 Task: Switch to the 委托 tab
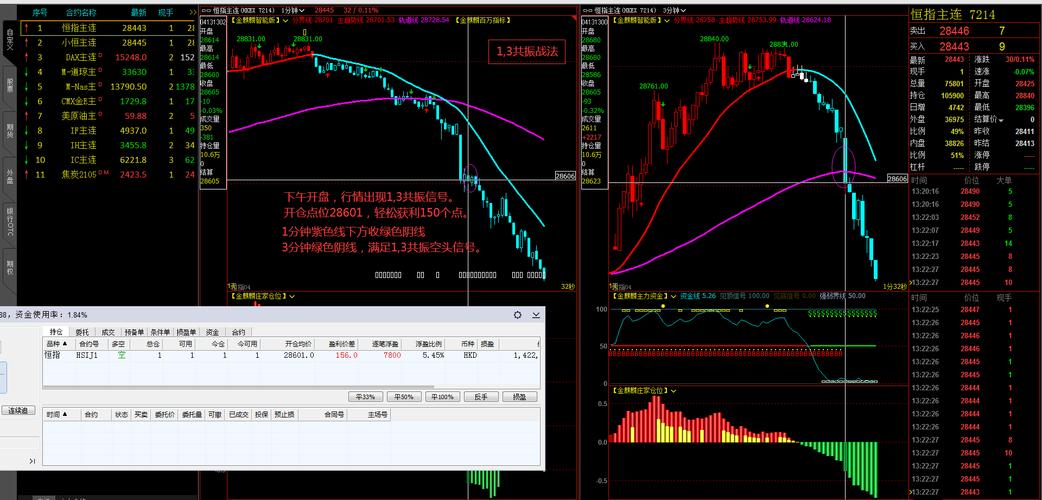(x=82, y=331)
